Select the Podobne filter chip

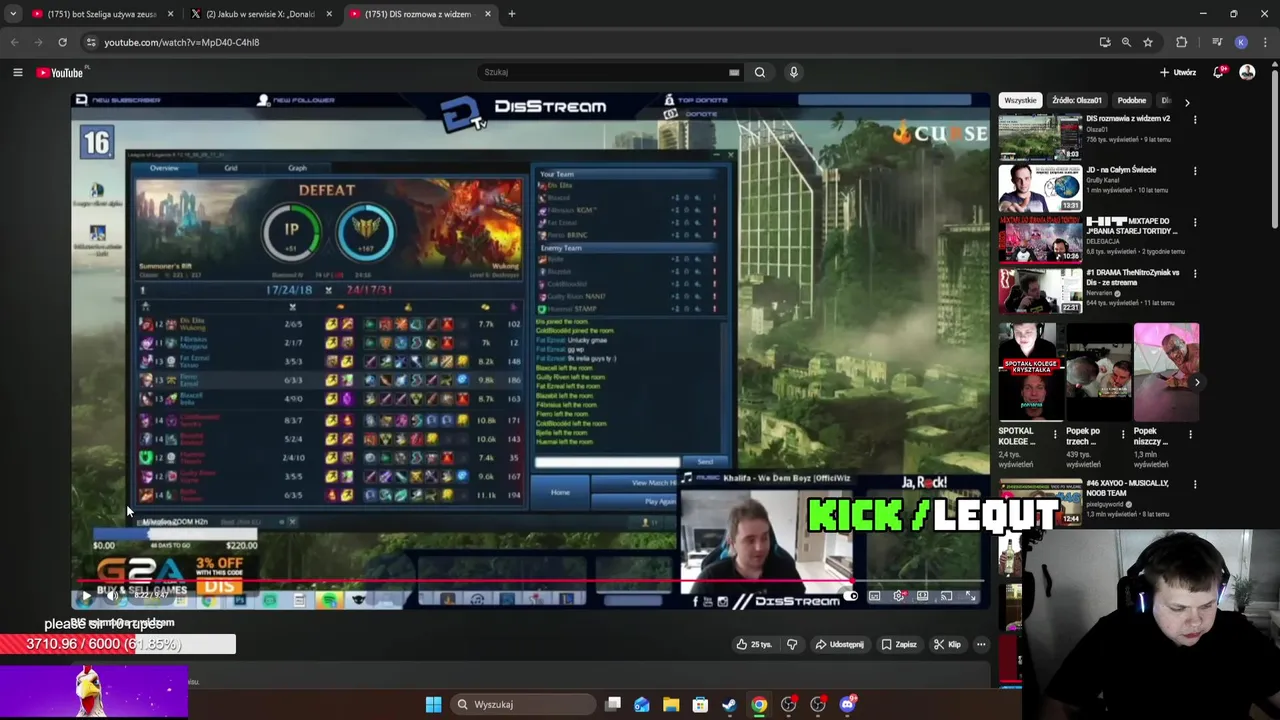tap(1132, 100)
